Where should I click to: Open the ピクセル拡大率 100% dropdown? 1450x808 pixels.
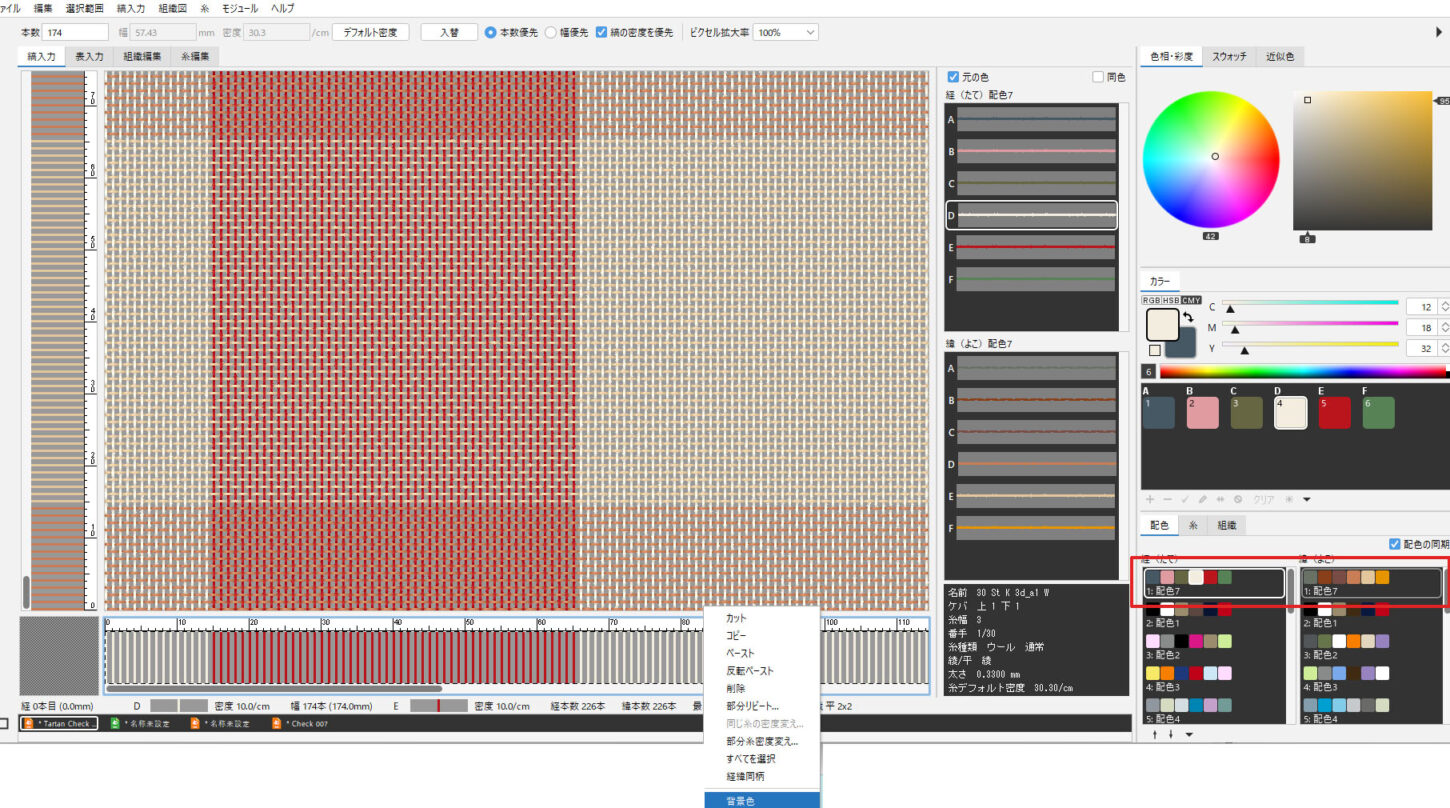tap(785, 32)
